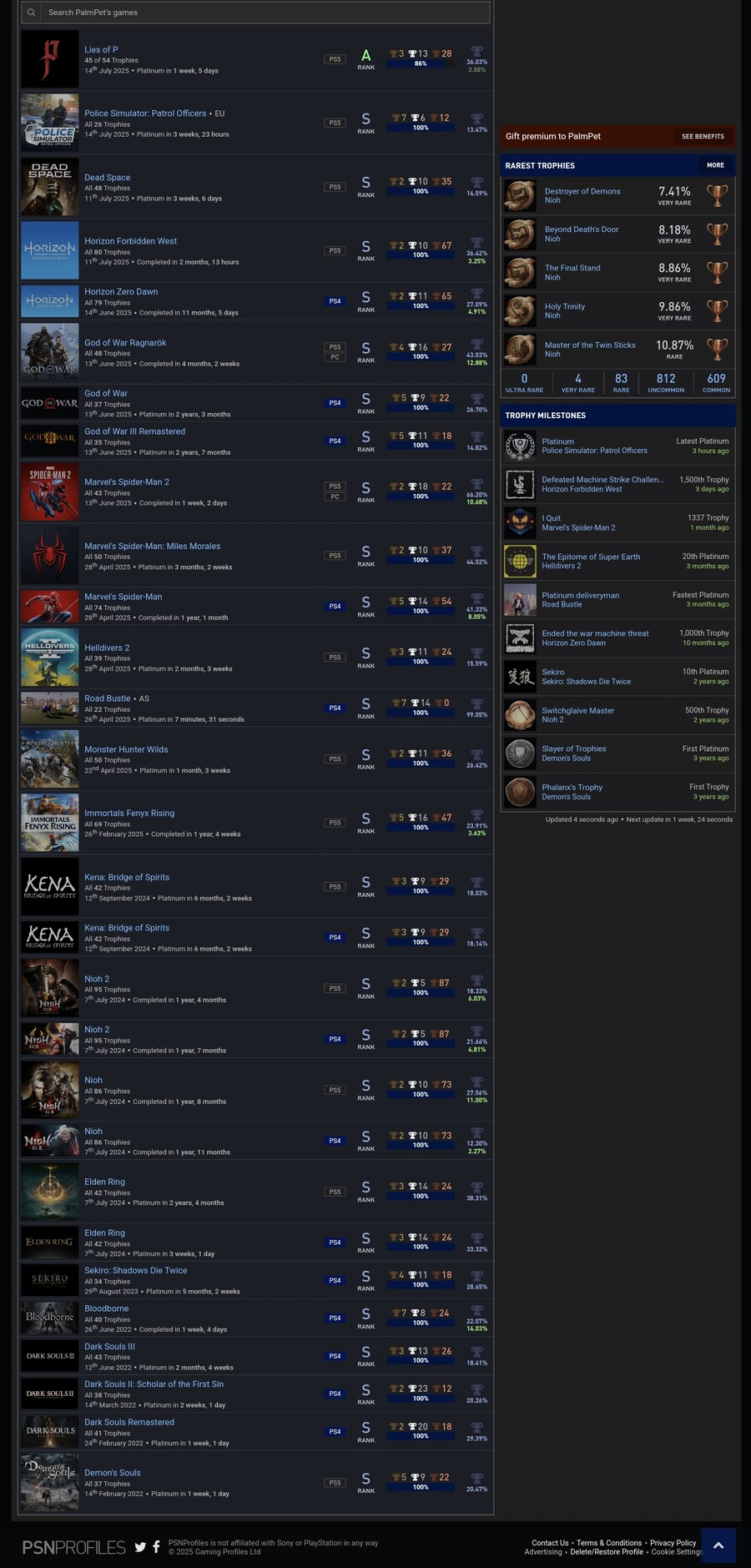751x1568 pixels.
Task: Open the Bloodborne game link
Action: click(x=107, y=1308)
